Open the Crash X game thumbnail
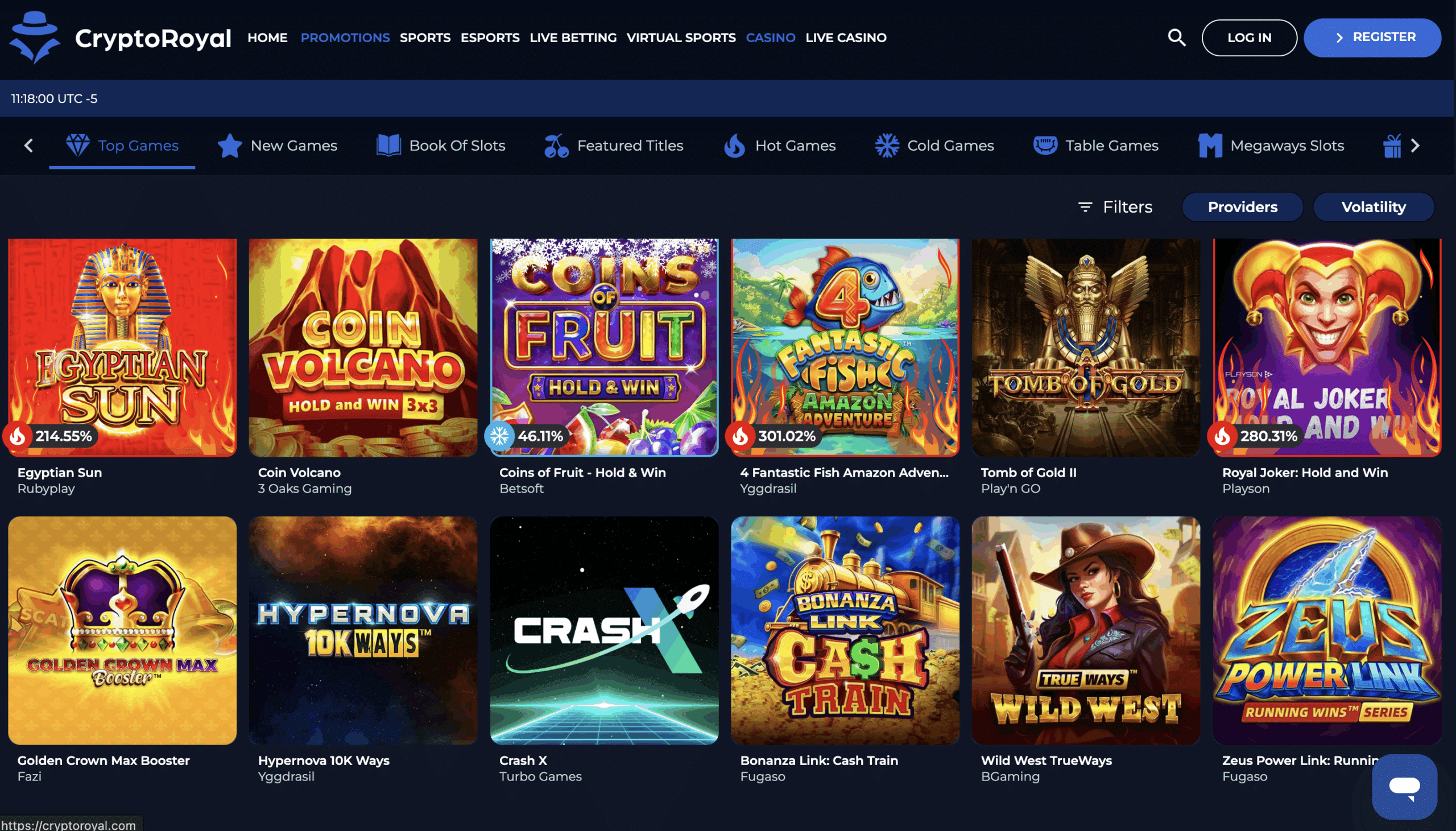The image size is (1456, 831). [x=604, y=630]
